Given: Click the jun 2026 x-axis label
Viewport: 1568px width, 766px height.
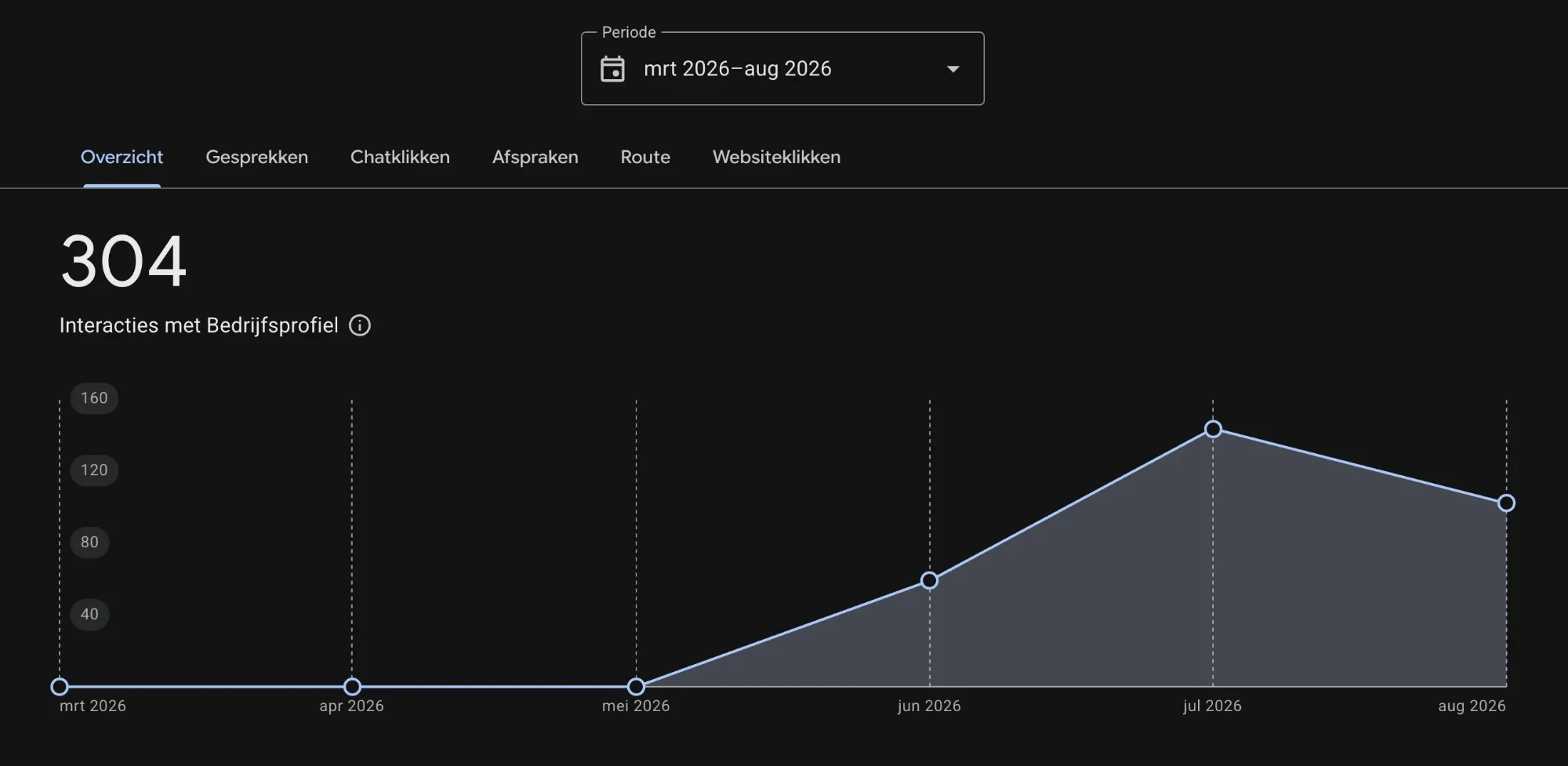Looking at the screenshot, I should tap(929, 706).
